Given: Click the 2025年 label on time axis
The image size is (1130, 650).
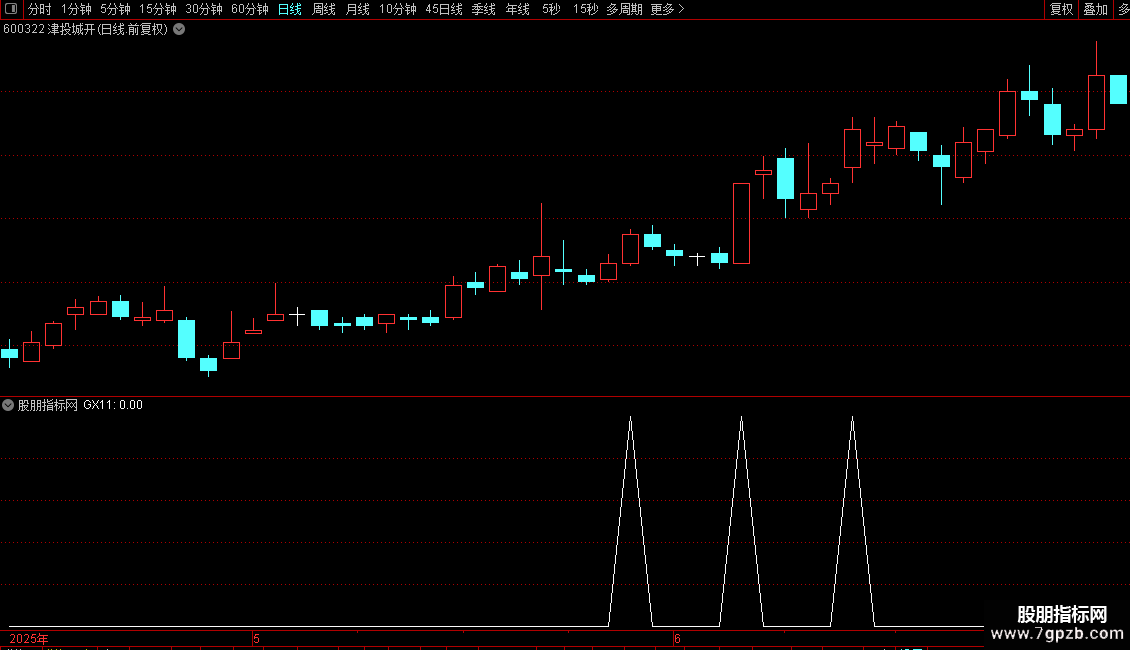Looking at the screenshot, I should (29, 638).
